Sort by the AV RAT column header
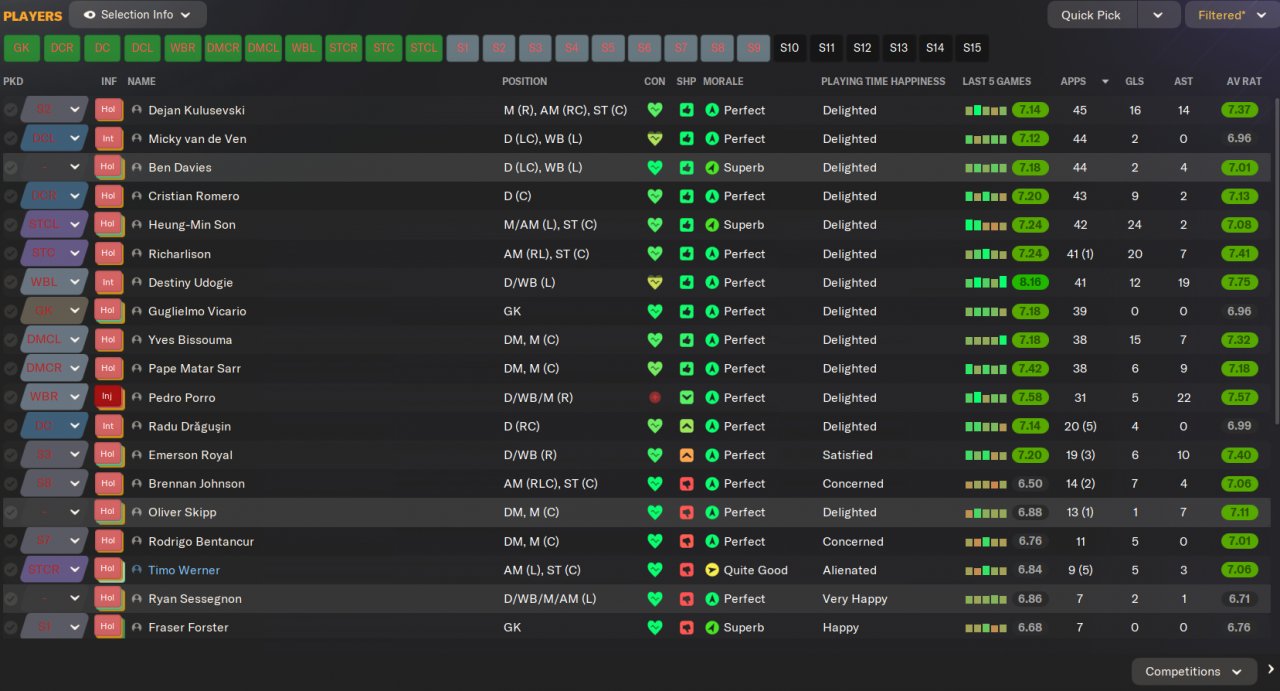The image size is (1280, 691). coord(1245,81)
